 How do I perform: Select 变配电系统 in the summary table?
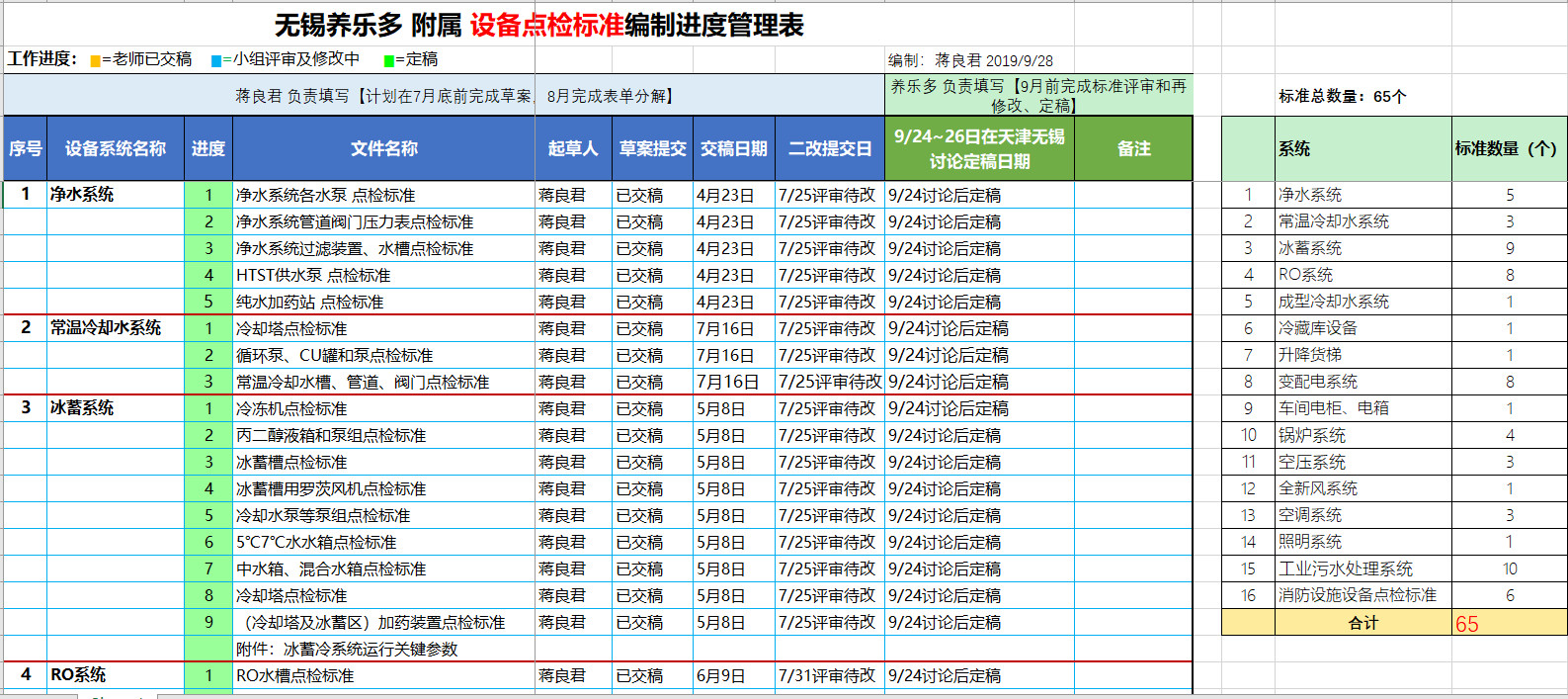1363,382
